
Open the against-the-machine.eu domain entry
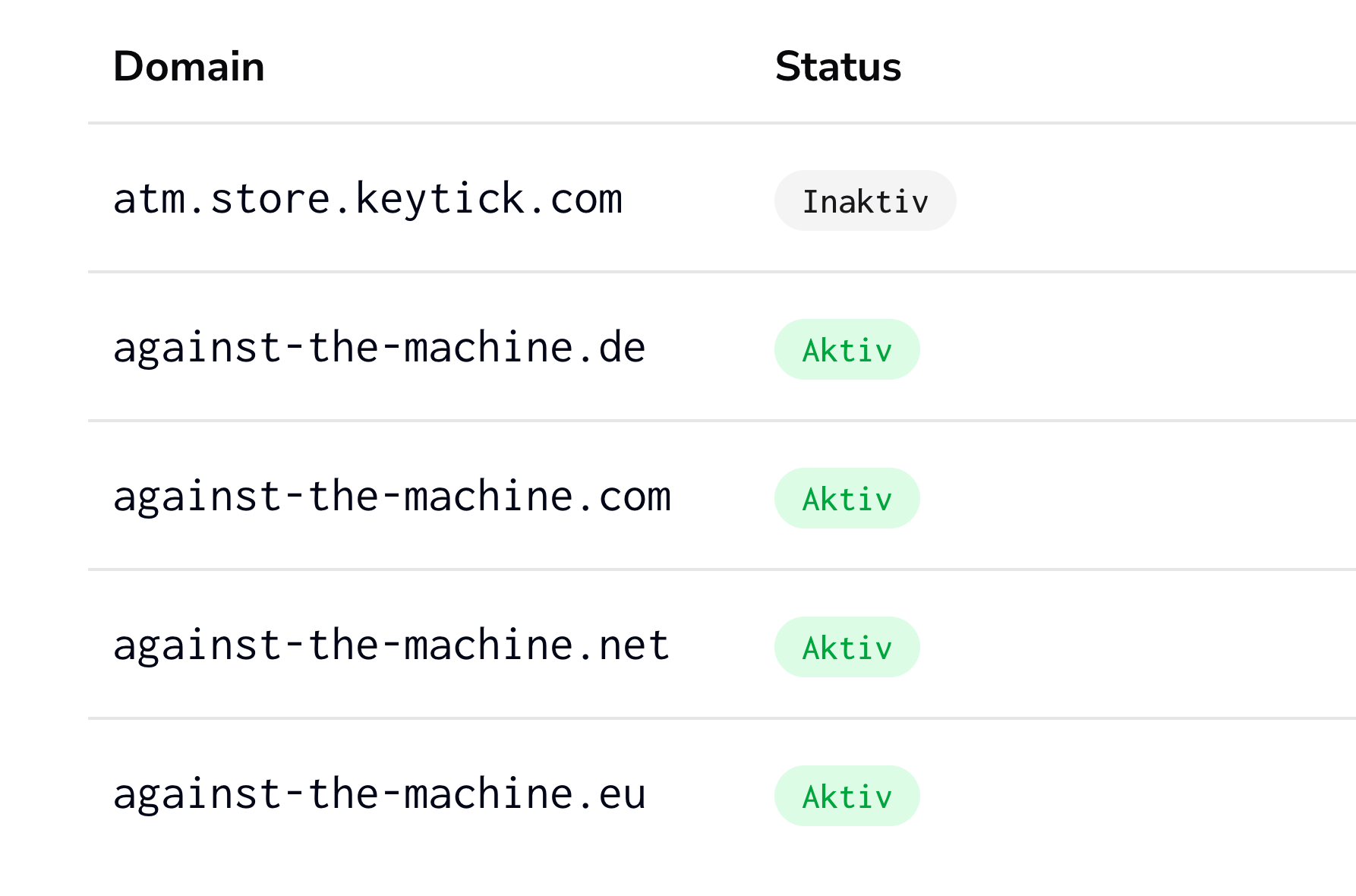(379, 795)
